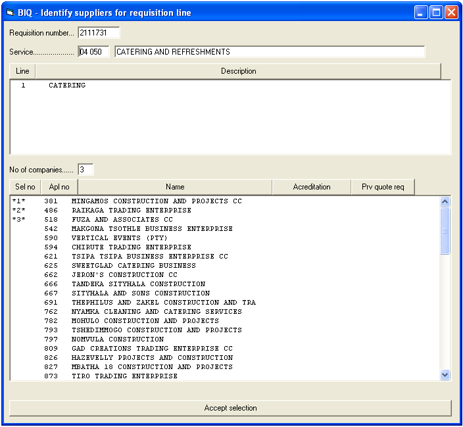The height and width of the screenshot is (427, 463).
Task: Minimize the BIQ window
Action: pos(421,13)
